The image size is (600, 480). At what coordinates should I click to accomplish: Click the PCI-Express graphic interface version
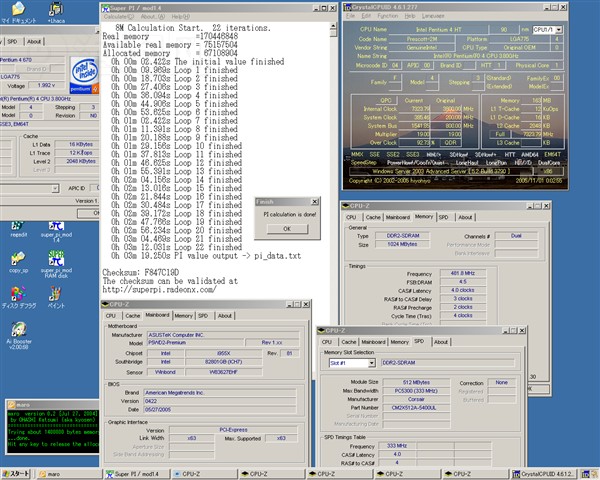click(233, 430)
